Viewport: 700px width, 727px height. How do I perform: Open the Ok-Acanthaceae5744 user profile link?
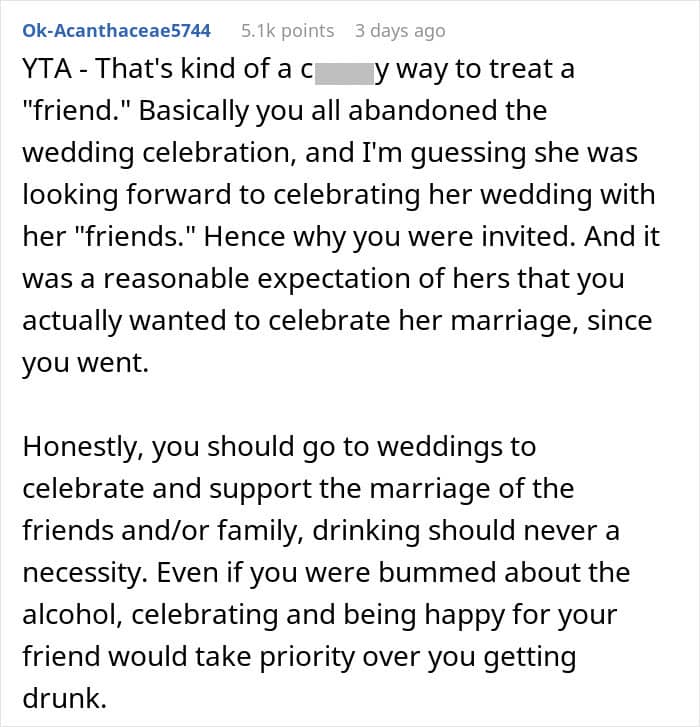tap(116, 31)
